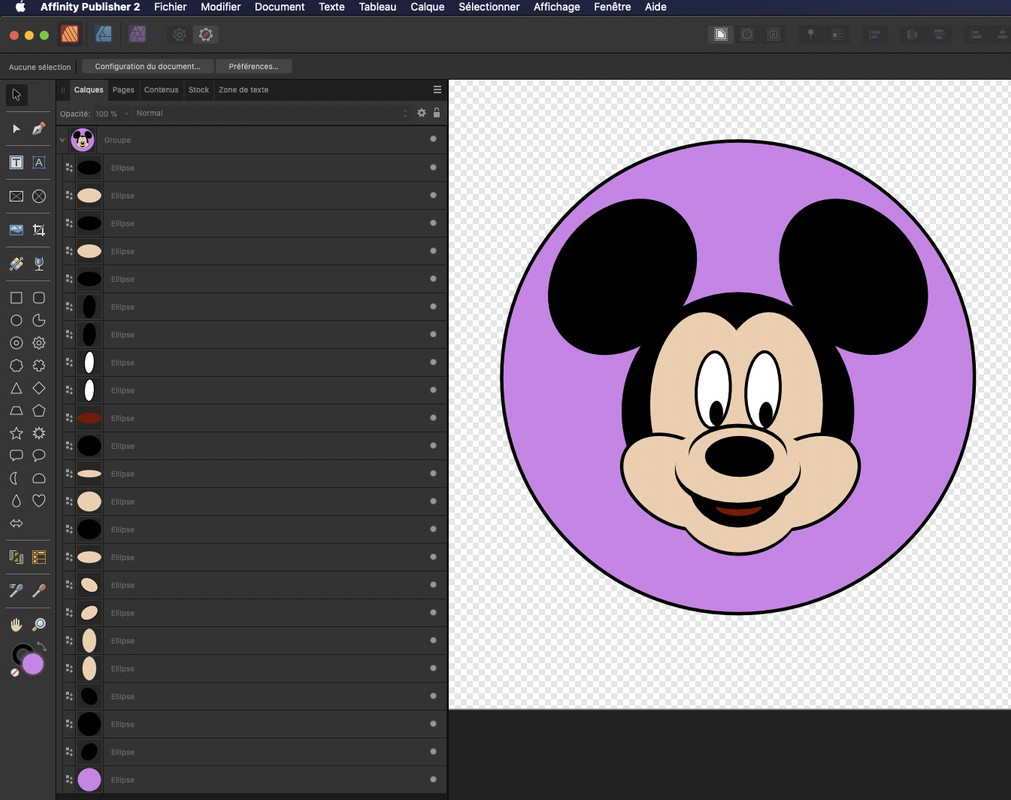1011x800 pixels.
Task: Select the Move tool arrow
Action: point(17,95)
